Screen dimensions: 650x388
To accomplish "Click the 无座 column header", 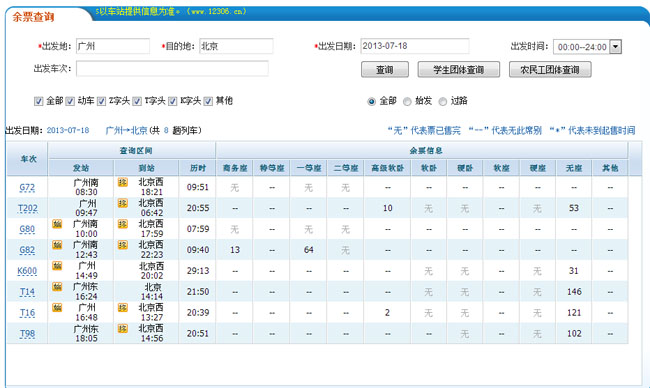I will (574, 168).
